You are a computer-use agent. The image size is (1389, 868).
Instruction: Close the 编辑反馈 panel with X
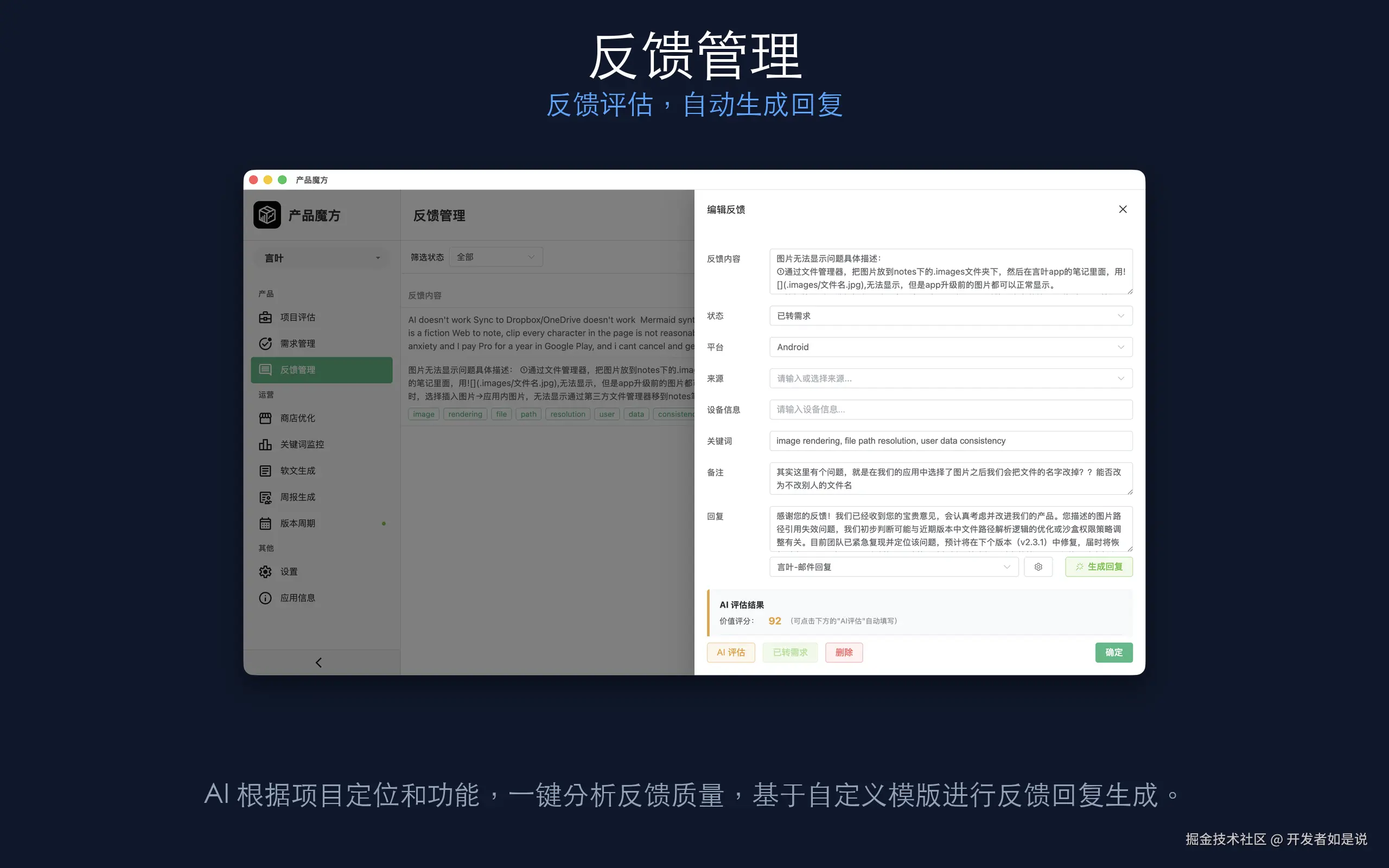pos(1123,209)
